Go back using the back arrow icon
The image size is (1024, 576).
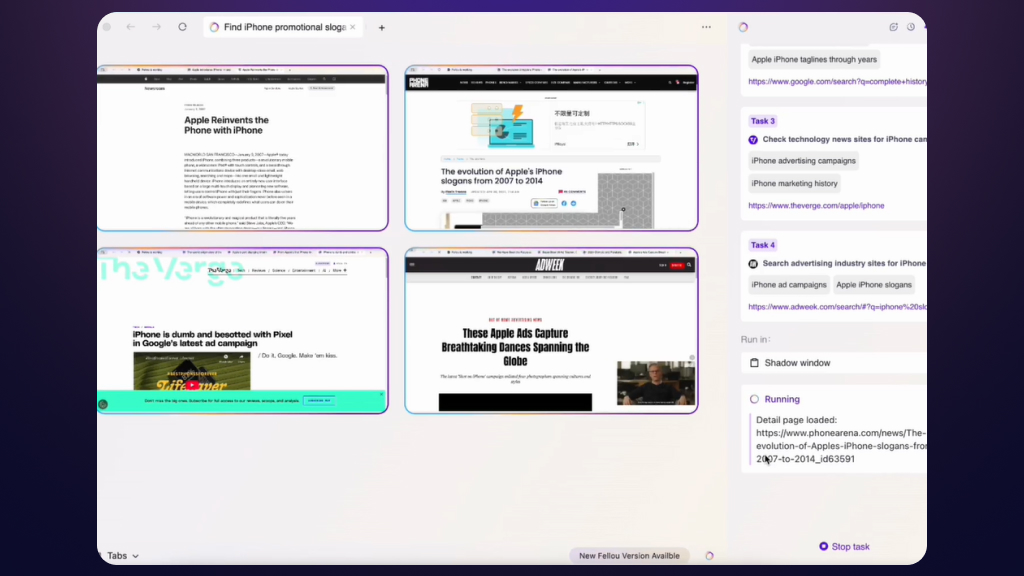click(130, 27)
